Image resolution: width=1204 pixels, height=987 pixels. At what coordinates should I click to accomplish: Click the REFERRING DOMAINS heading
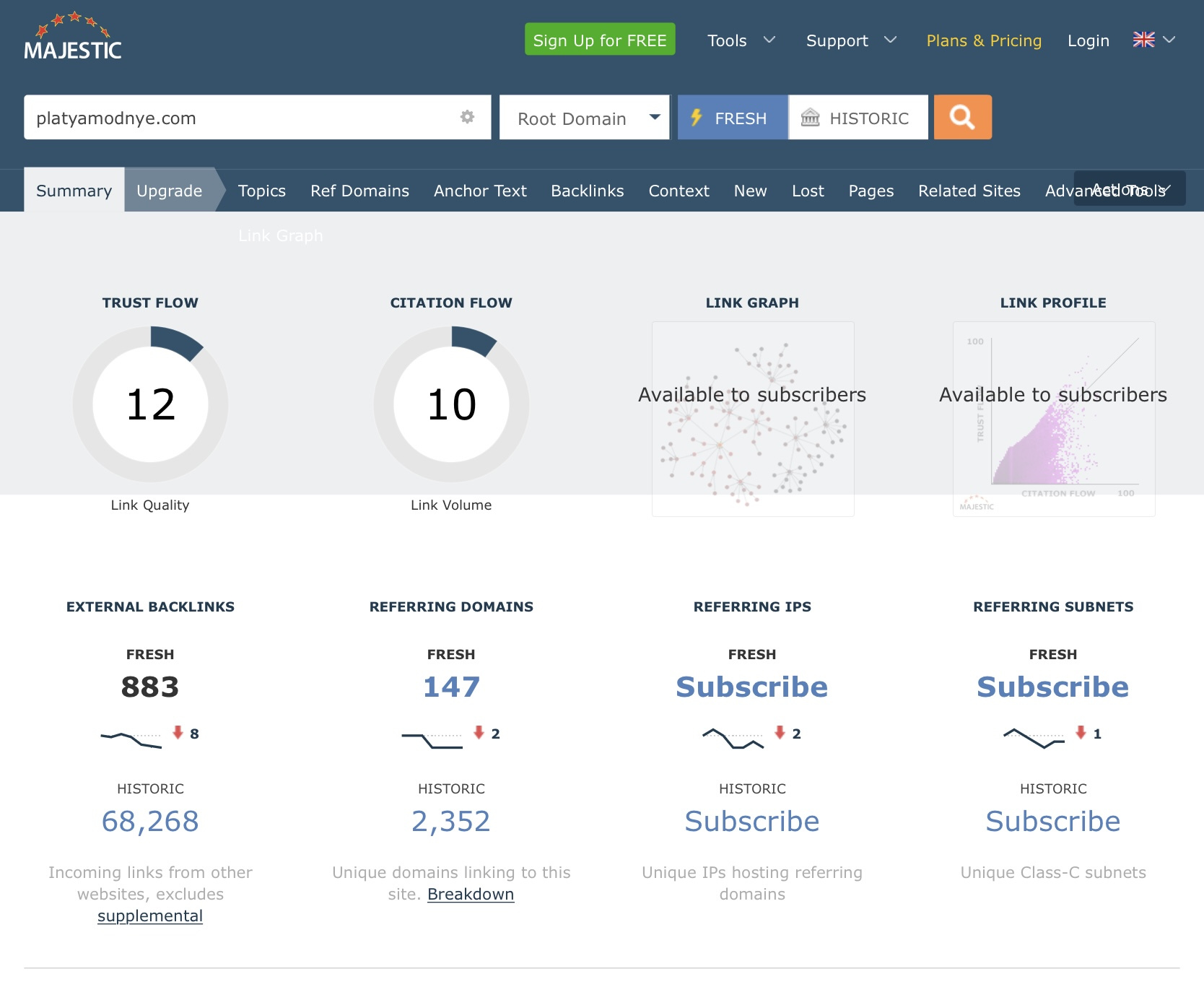451,606
